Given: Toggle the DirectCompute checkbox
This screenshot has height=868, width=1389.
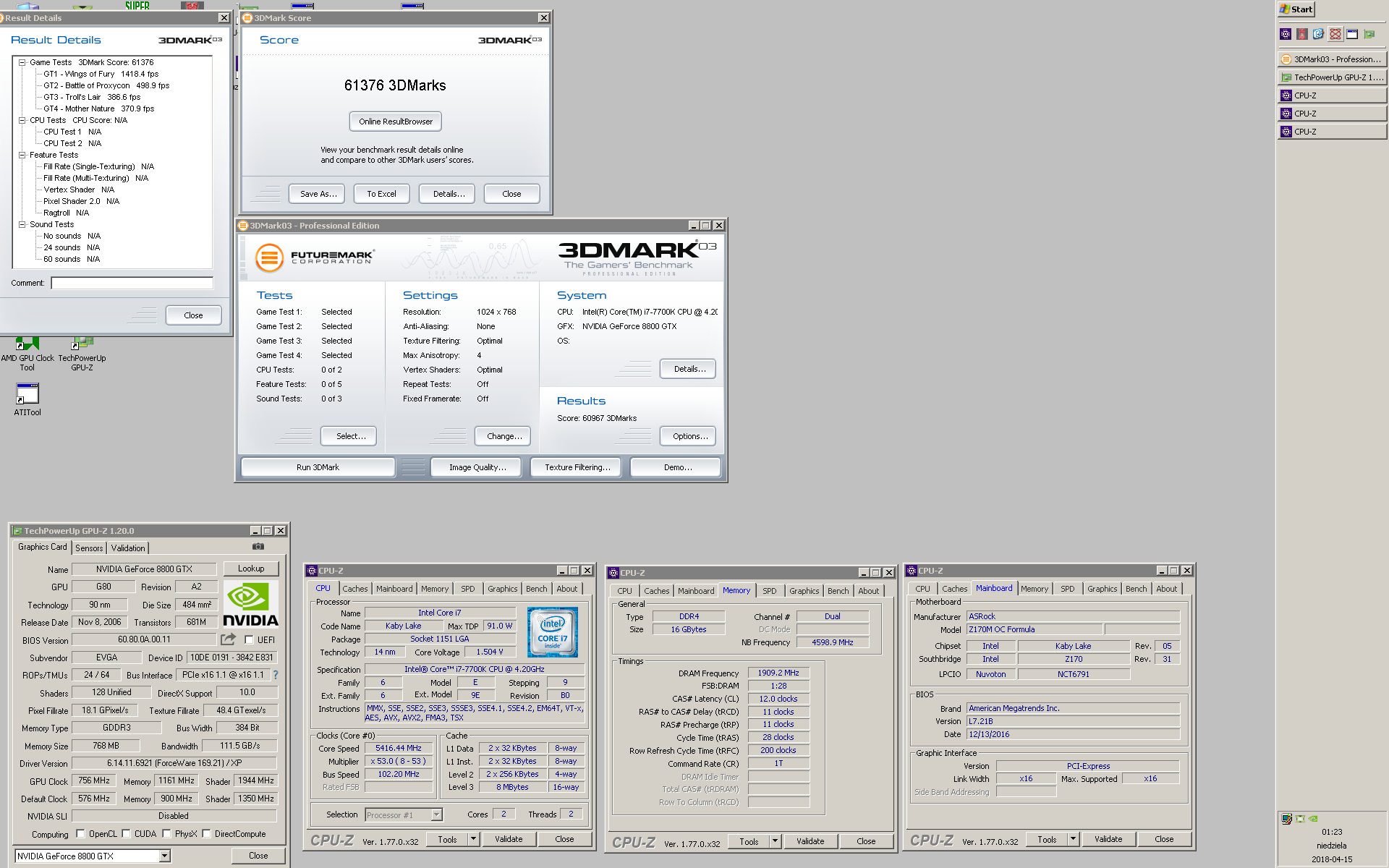Looking at the screenshot, I should click(206, 834).
